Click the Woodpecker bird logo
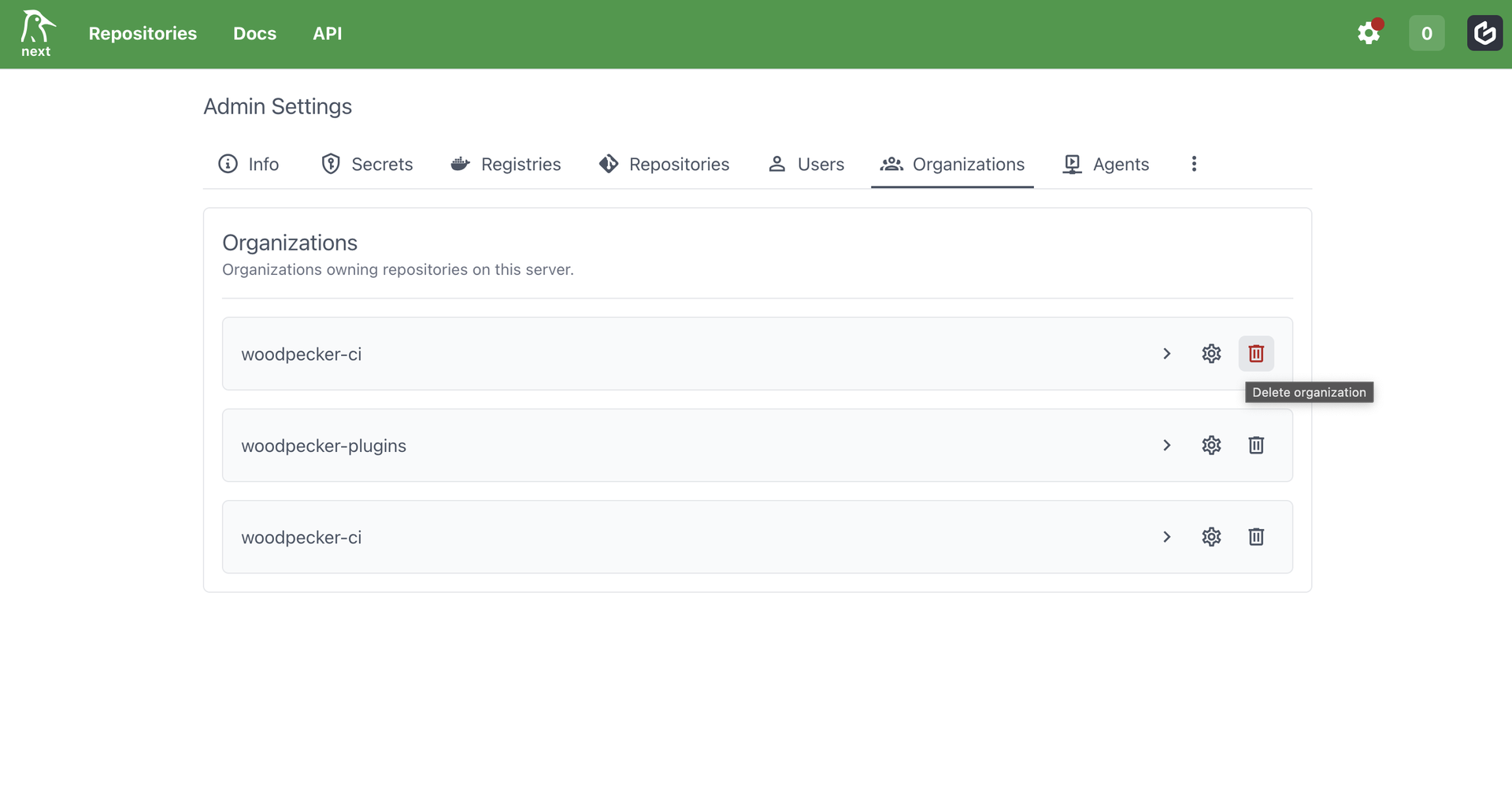The width and height of the screenshot is (1512, 800). click(37, 34)
